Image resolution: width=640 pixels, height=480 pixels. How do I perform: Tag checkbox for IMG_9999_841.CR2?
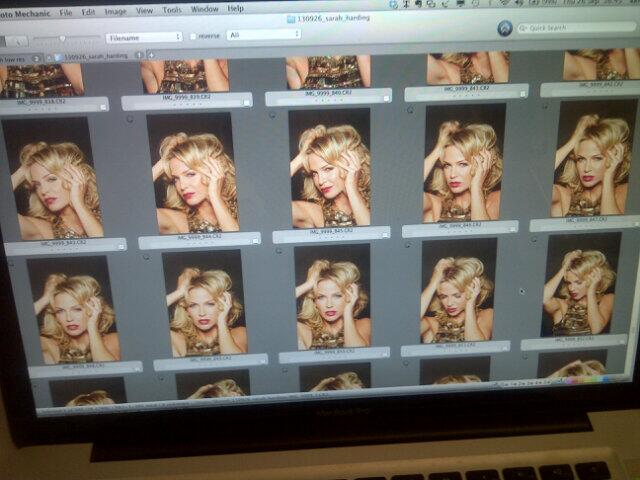pos(522,94)
